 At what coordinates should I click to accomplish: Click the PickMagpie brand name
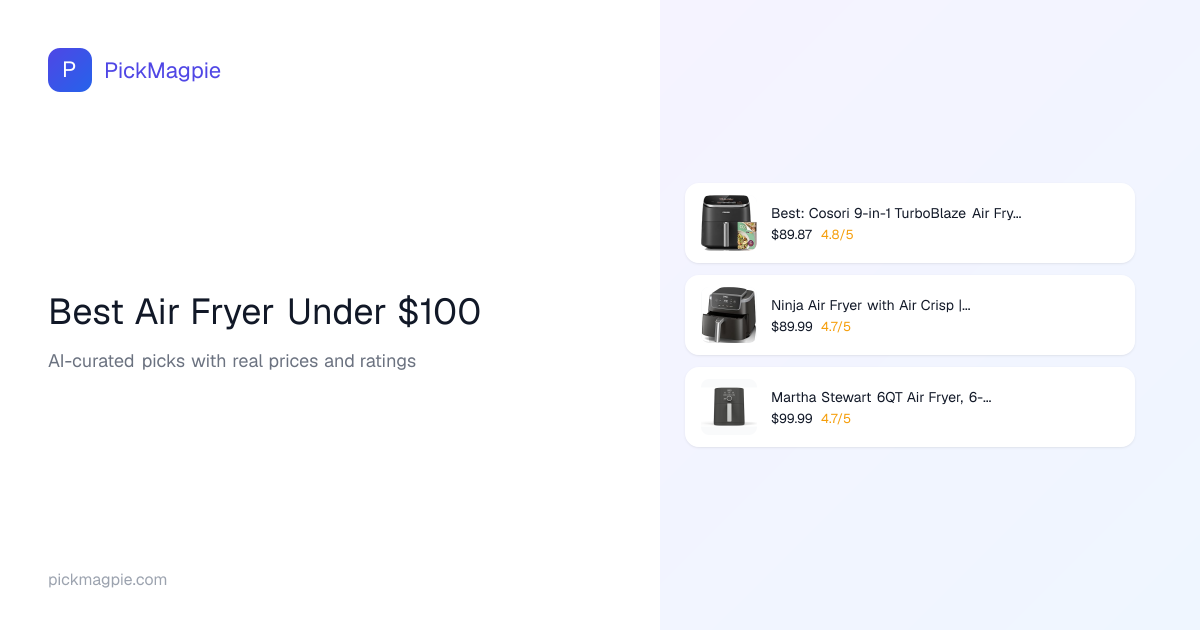162,70
